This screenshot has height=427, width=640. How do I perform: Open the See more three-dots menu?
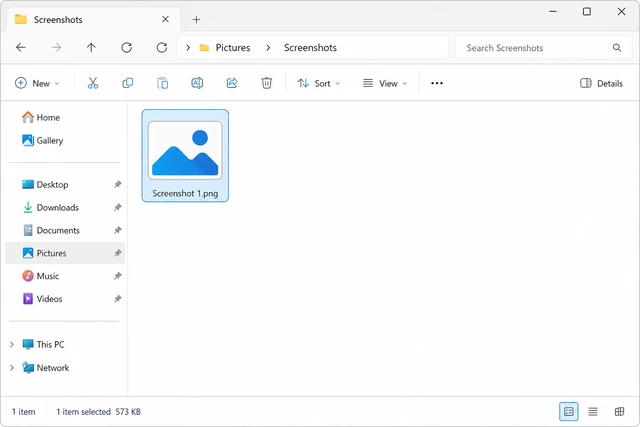[x=437, y=83]
